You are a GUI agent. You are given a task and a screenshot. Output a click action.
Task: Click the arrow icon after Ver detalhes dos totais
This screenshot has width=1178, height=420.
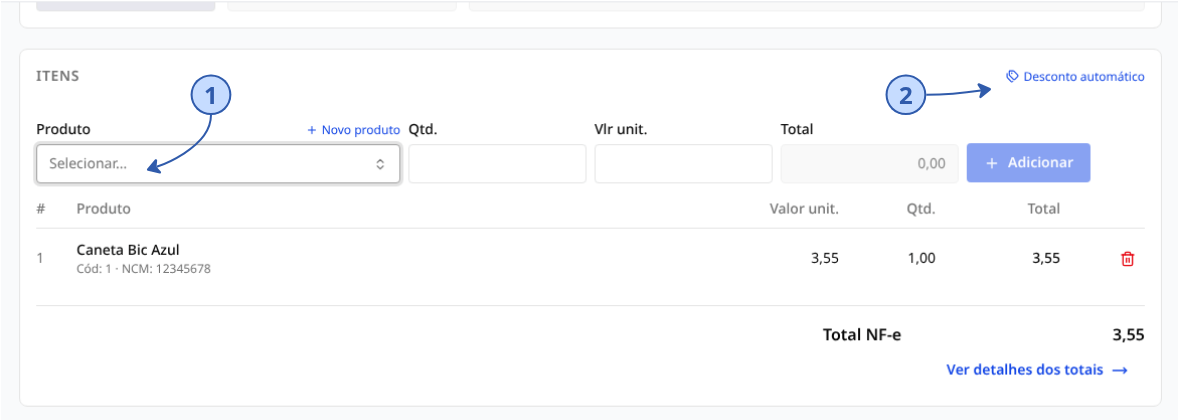tap(1120, 370)
